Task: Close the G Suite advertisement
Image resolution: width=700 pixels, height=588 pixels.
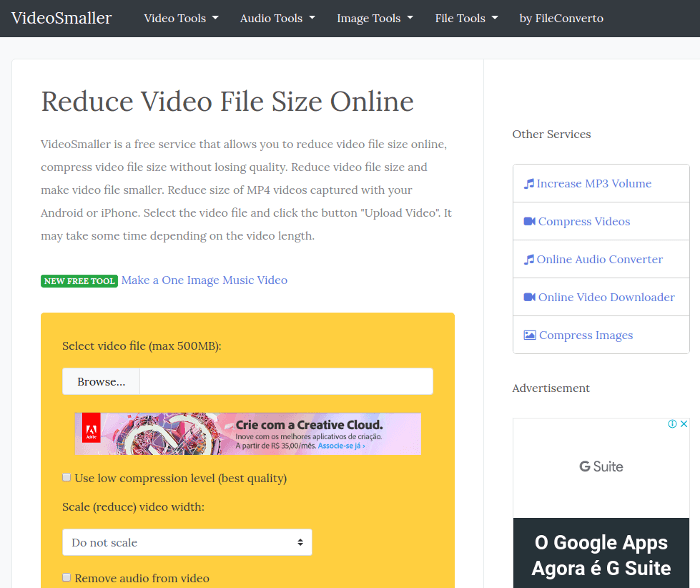Action: coord(683,424)
